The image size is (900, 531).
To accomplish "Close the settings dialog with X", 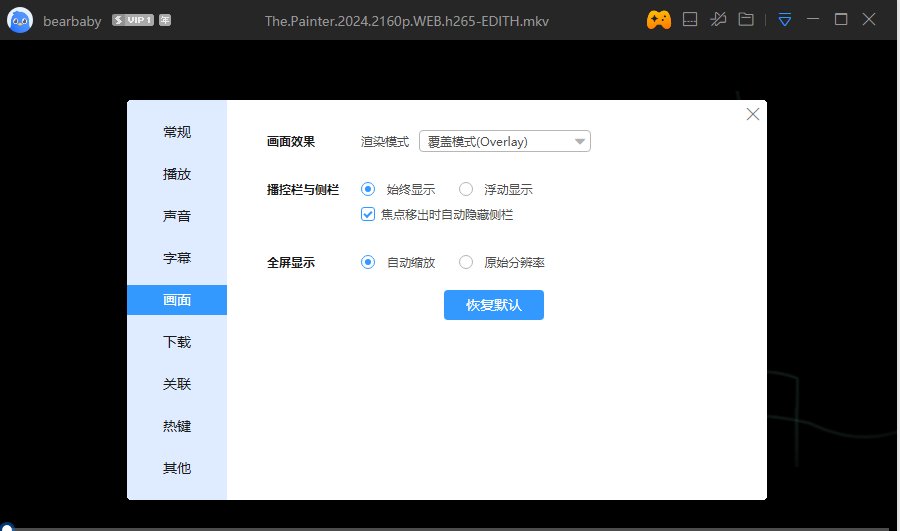I will tap(753, 114).
